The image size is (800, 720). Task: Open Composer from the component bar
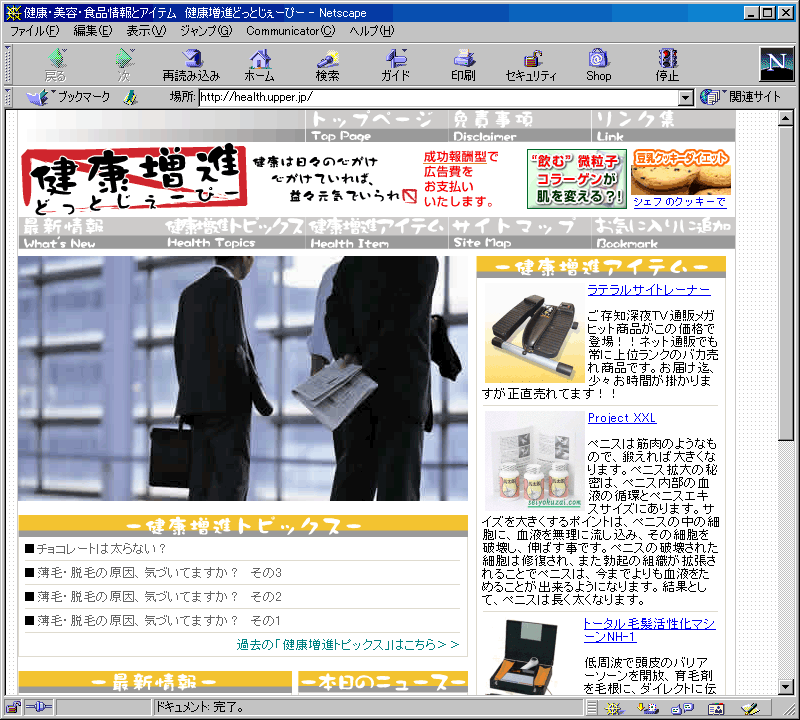point(750,708)
